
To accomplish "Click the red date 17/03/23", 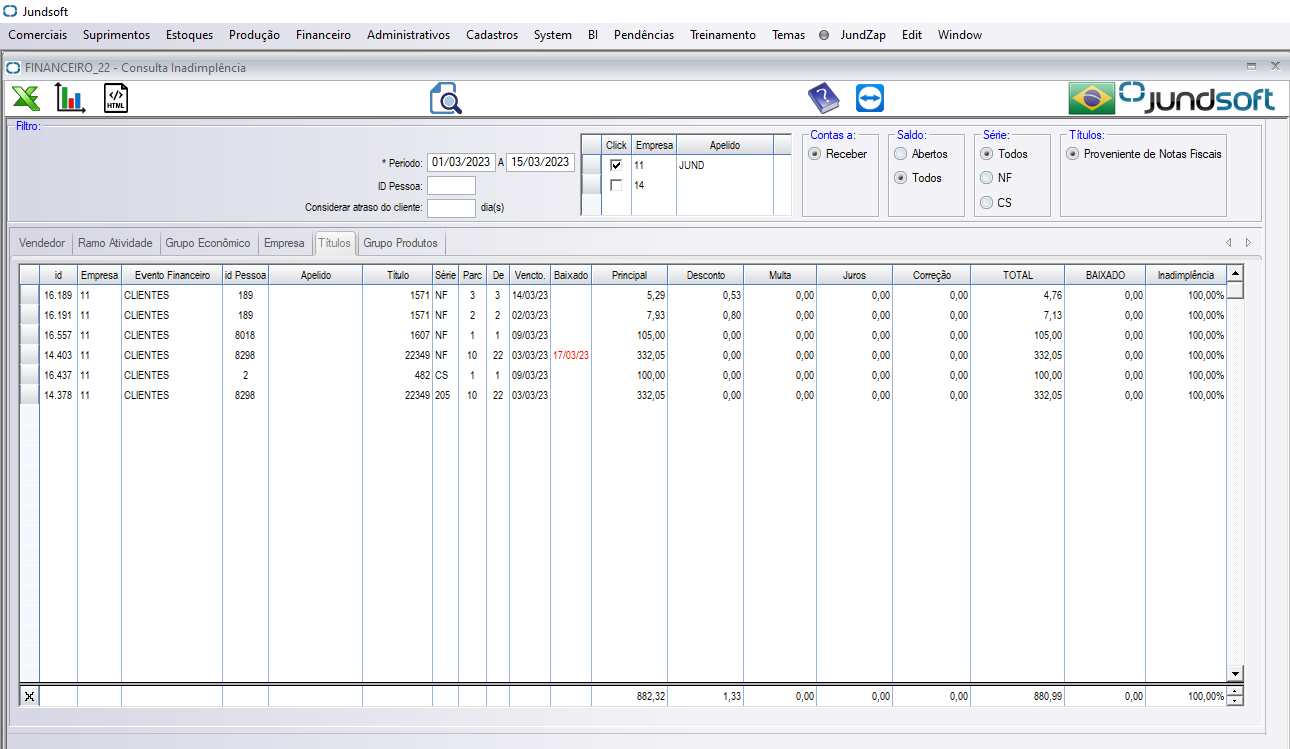I will click(x=571, y=355).
